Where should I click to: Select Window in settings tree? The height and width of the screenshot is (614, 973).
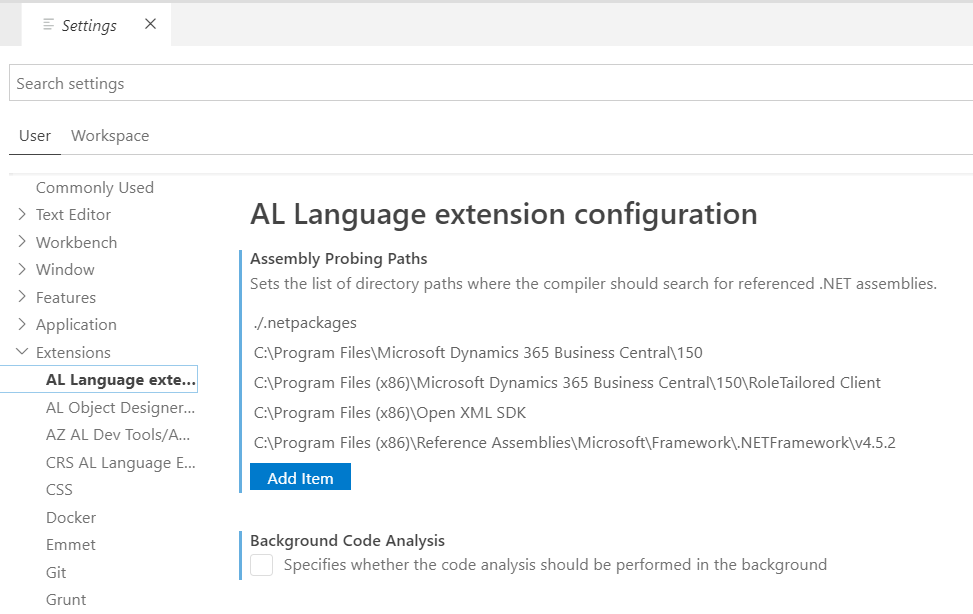point(65,269)
